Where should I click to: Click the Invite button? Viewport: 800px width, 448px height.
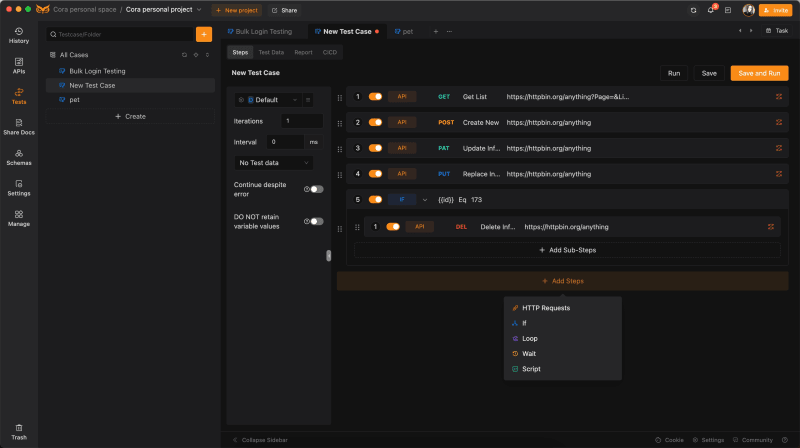click(x=775, y=10)
